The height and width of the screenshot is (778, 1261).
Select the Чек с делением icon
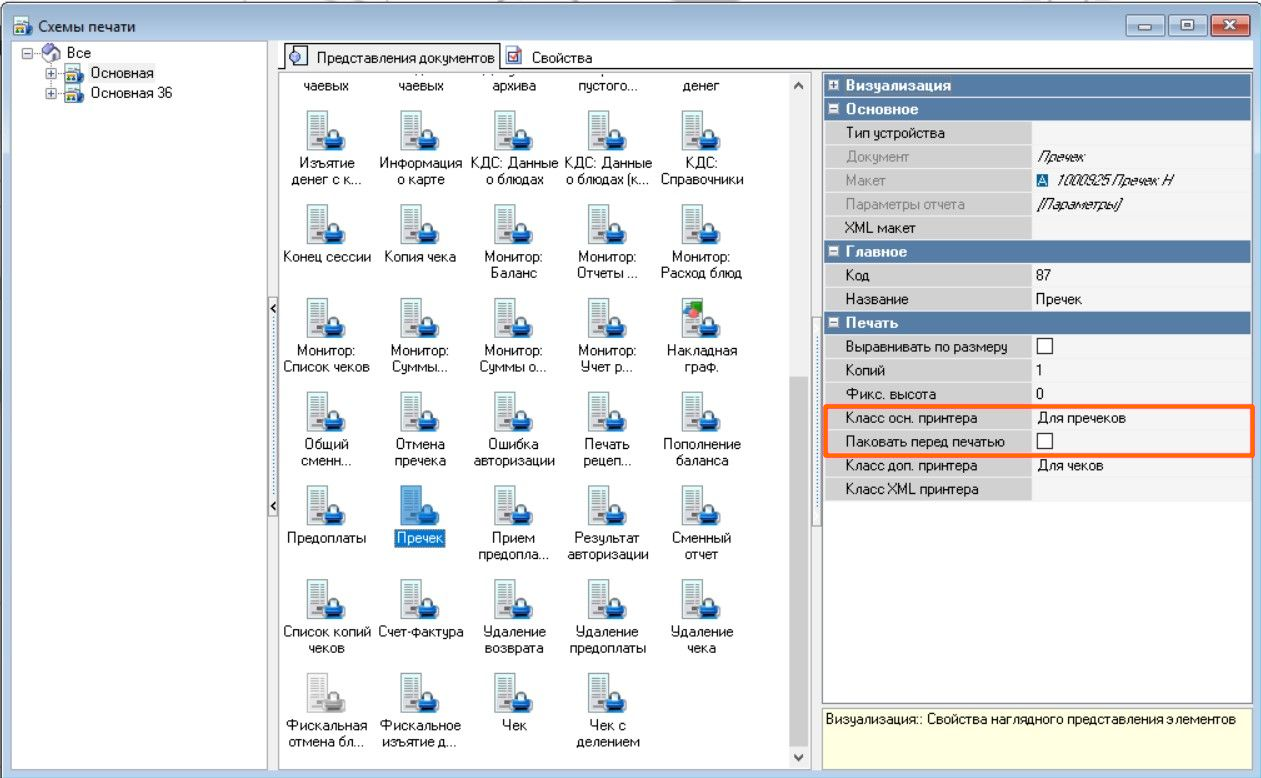607,693
